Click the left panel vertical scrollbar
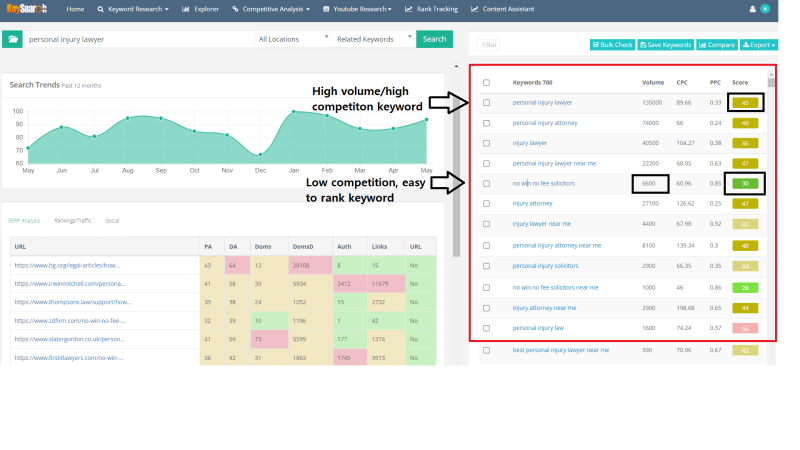 456,163
